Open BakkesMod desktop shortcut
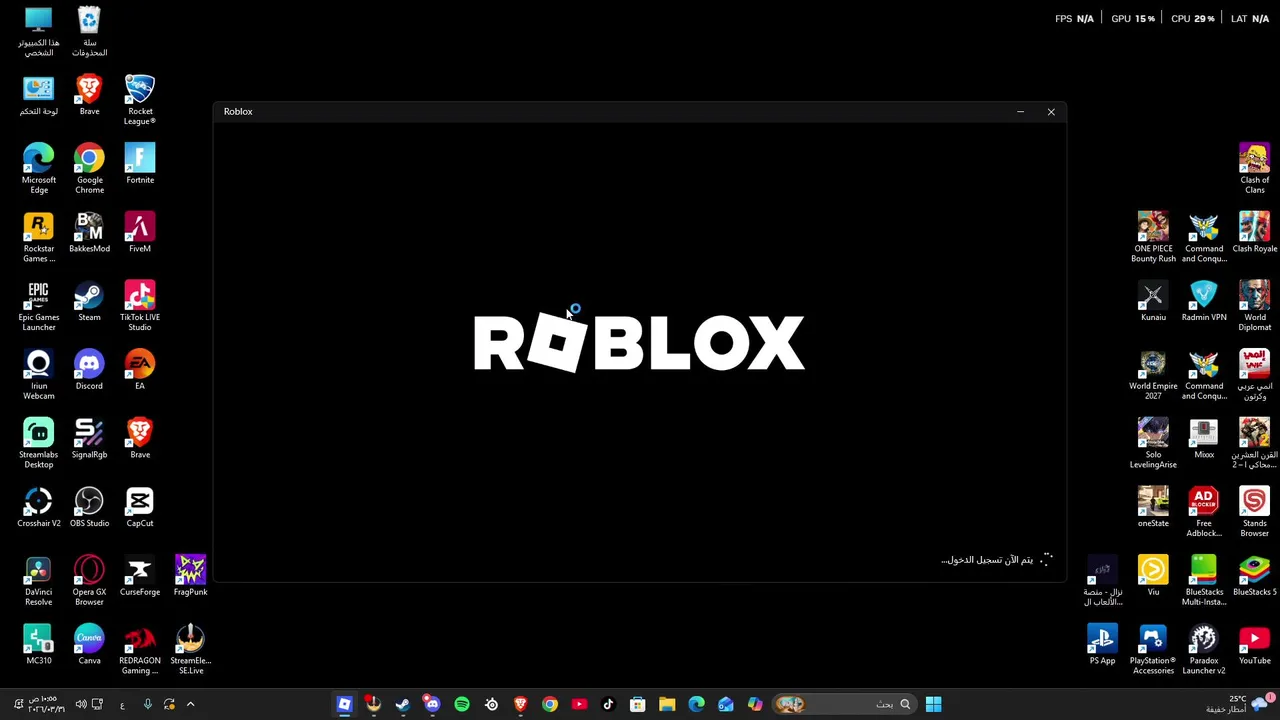Viewport: 1280px width, 720px height. [x=89, y=232]
